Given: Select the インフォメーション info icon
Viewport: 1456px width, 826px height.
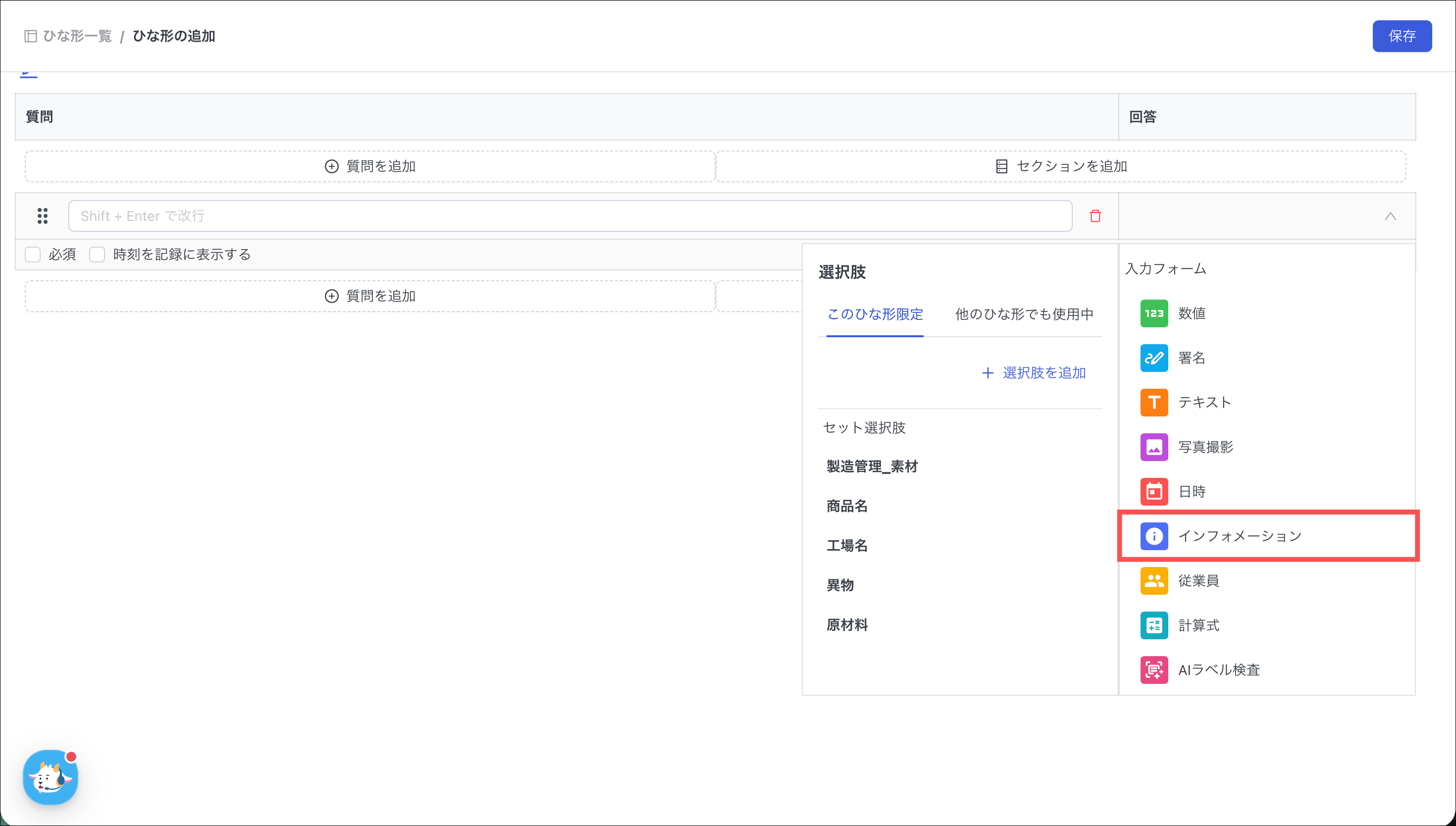Looking at the screenshot, I should pos(1154,536).
